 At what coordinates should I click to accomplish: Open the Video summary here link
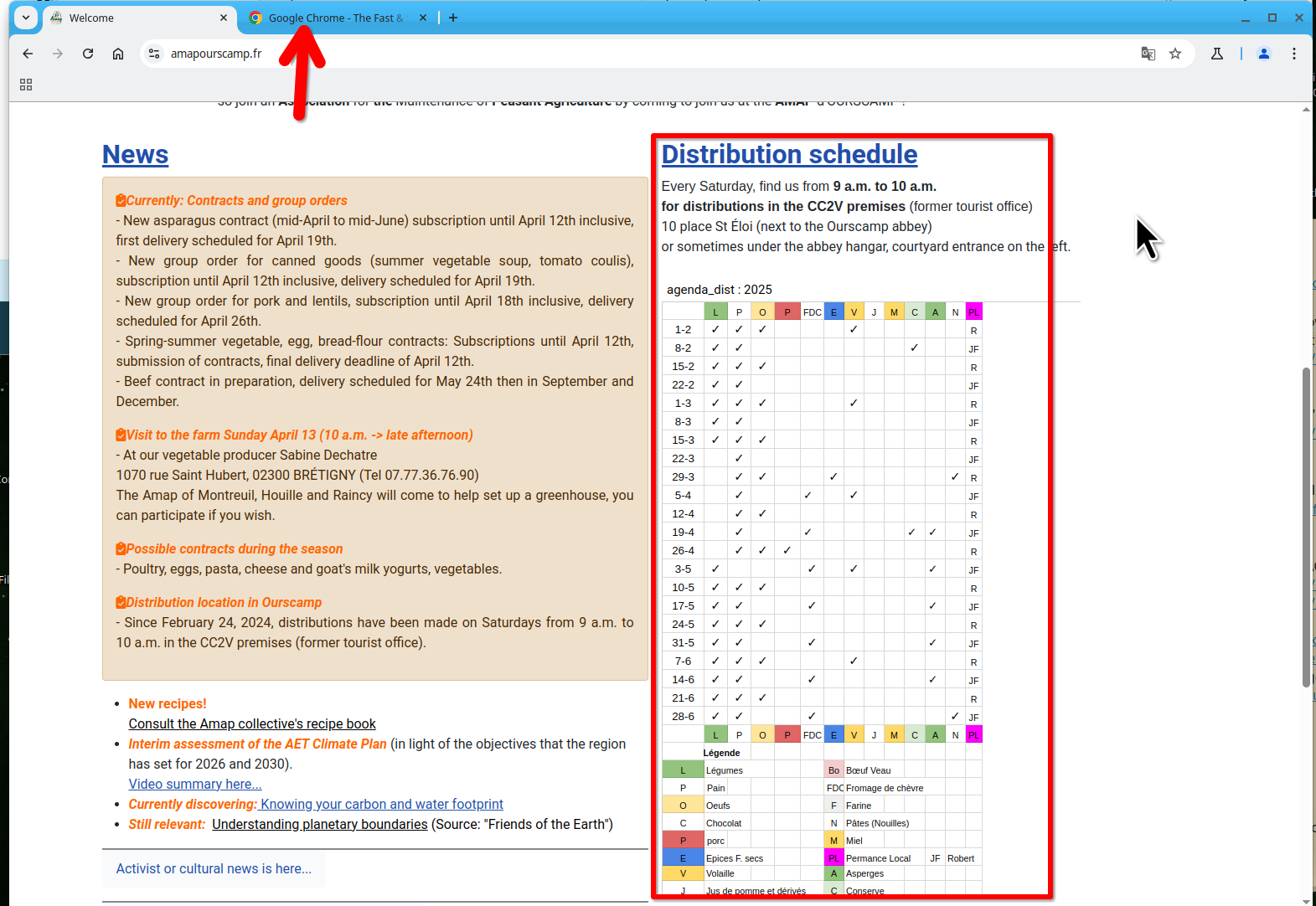[195, 784]
